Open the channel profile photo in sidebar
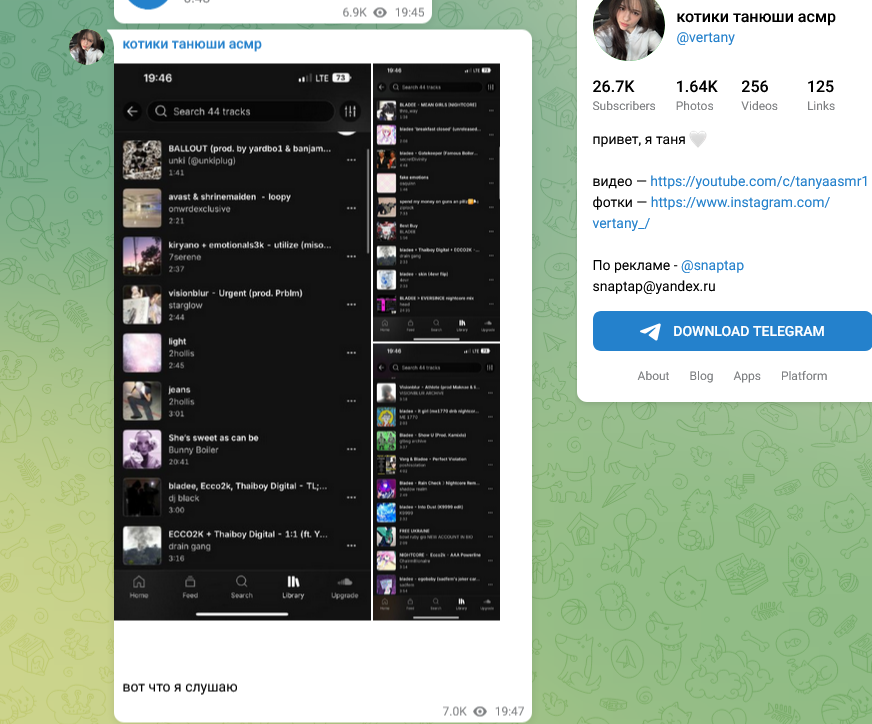 pos(628,25)
